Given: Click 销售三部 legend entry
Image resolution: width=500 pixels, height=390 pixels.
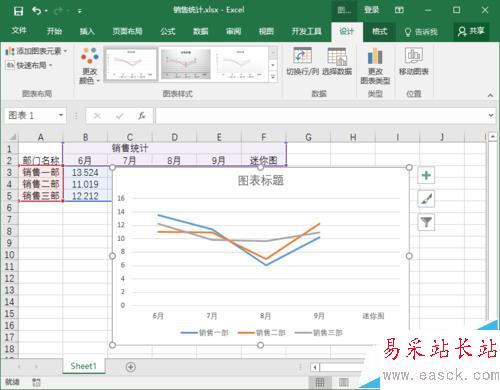Looking at the screenshot, I should (319, 333).
